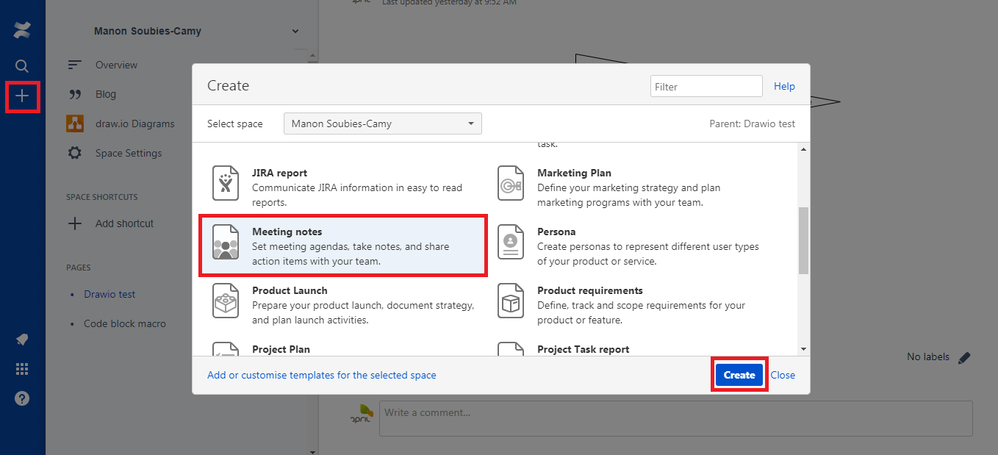Go to Blog in sidebar

click(x=105, y=94)
